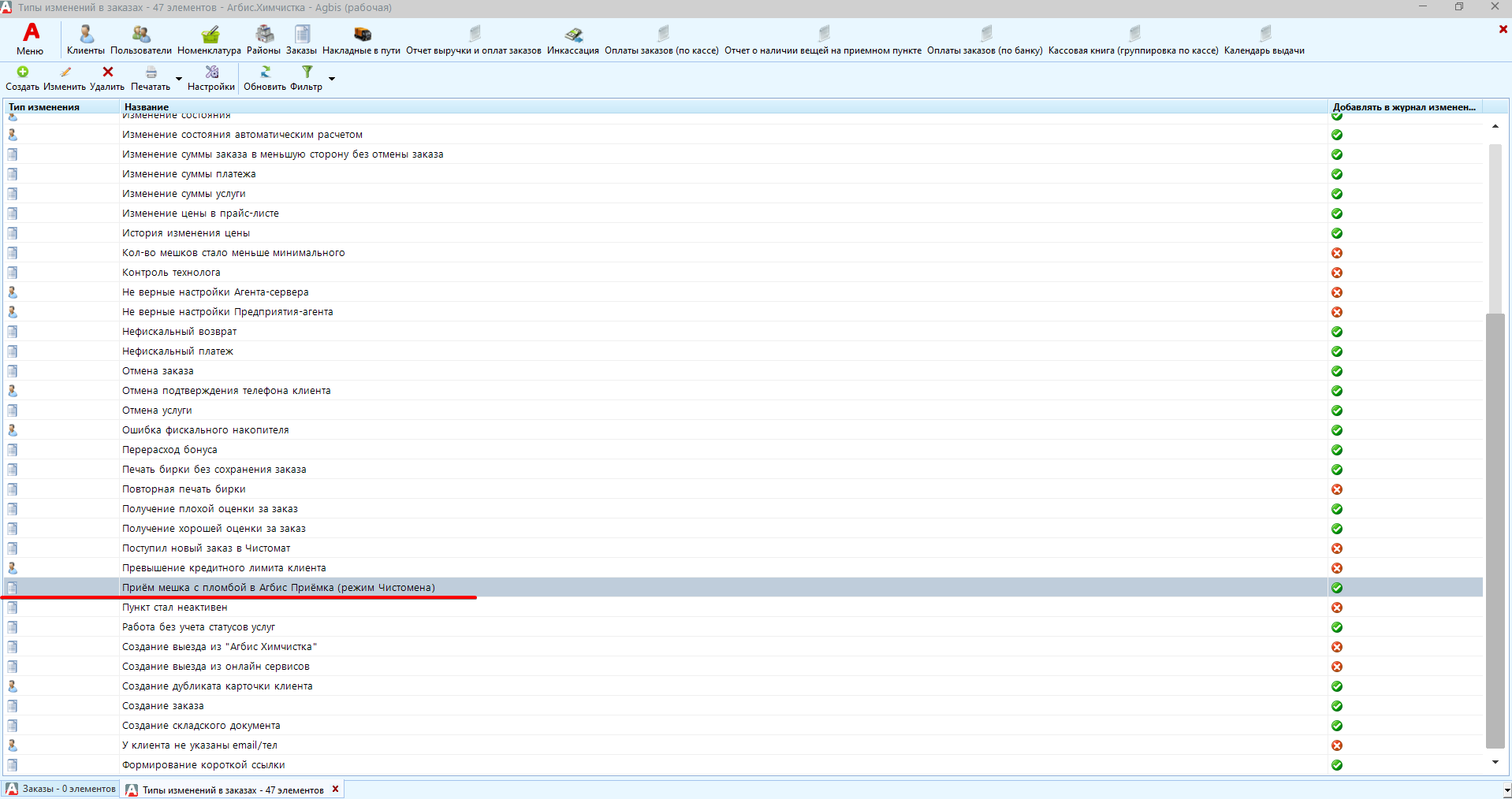The width and height of the screenshot is (1512, 799).
Task: Toggle journal flag for Кол-во мешков стало меньше минимального
Action: pos(1337,253)
